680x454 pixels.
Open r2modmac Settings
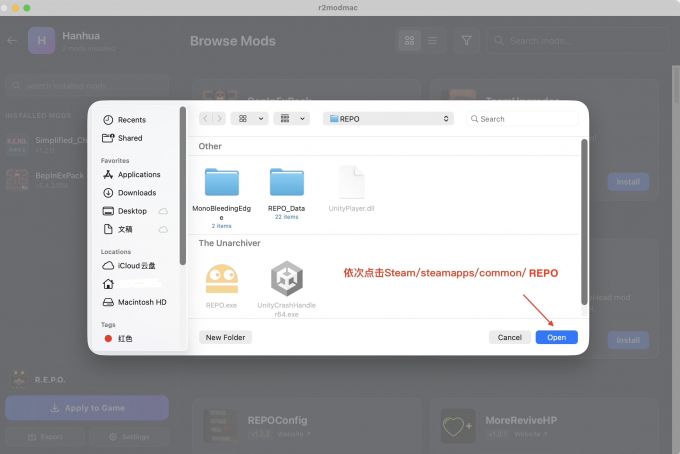[x=129, y=437]
